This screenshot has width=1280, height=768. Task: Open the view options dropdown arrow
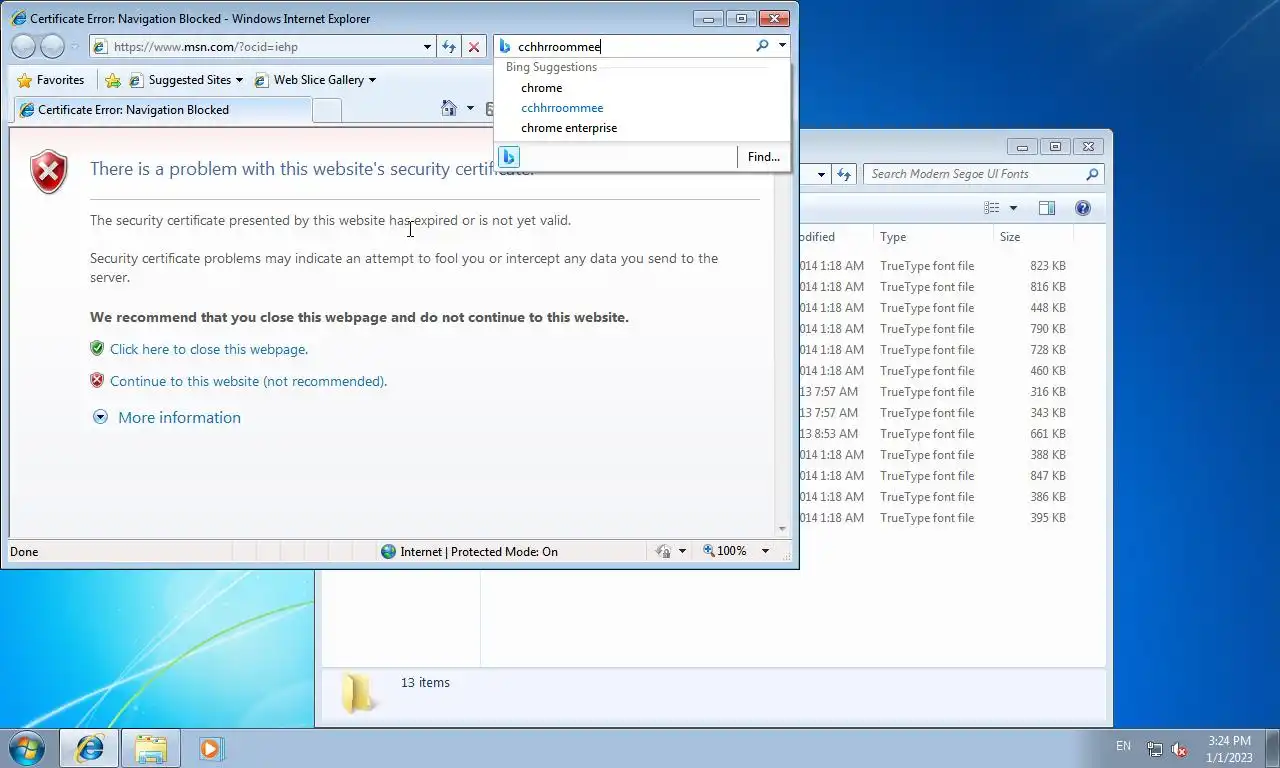pyautogui.click(x=1013, y=208)
